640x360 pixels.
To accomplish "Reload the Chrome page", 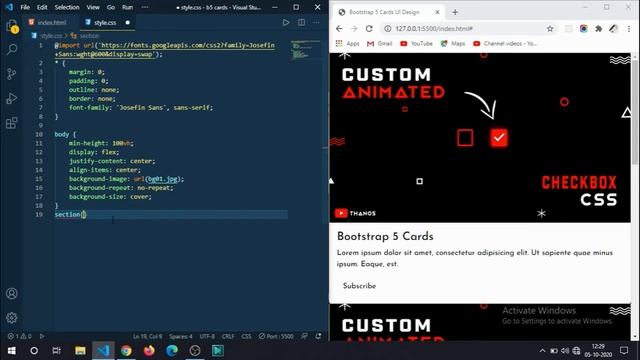I will tap(369, 29).
